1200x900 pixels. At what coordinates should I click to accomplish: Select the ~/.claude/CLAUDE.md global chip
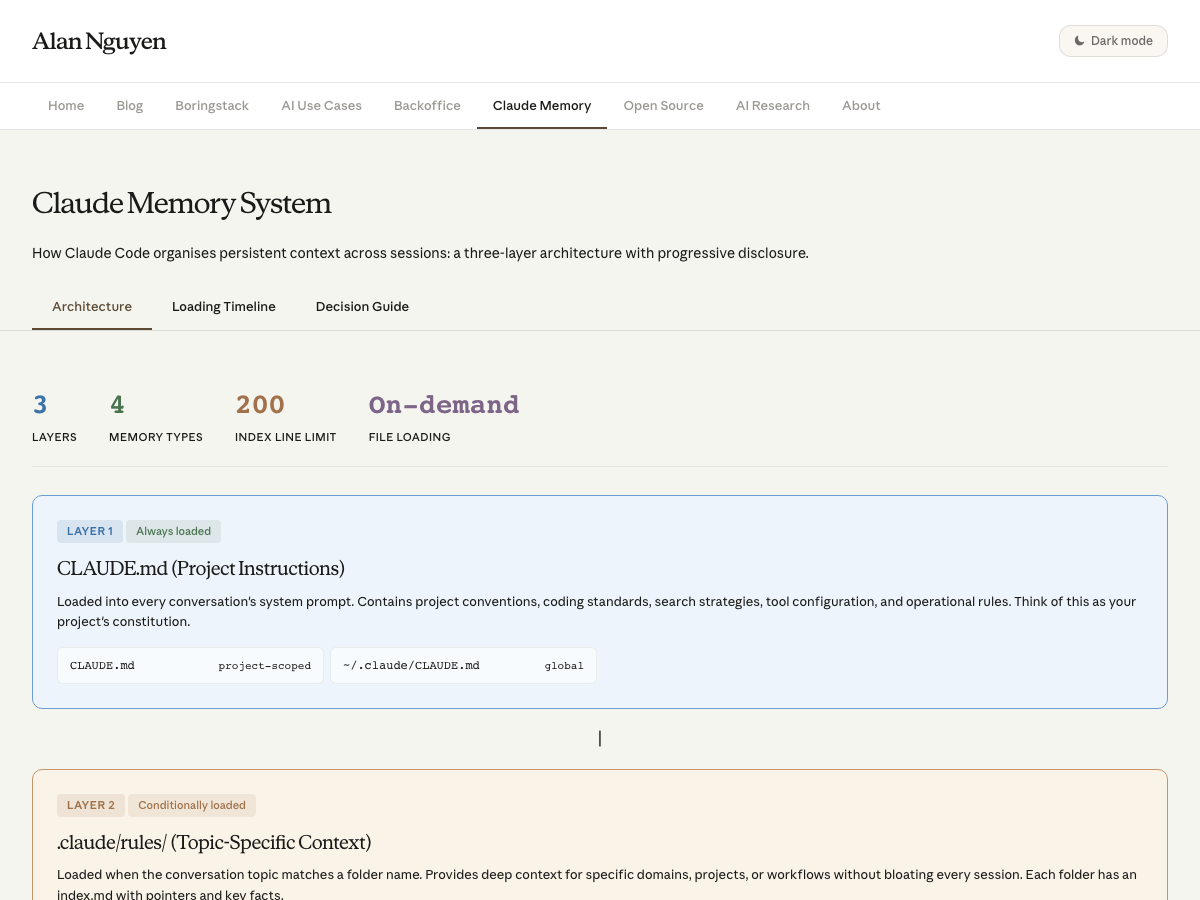(x=463, y=665)
